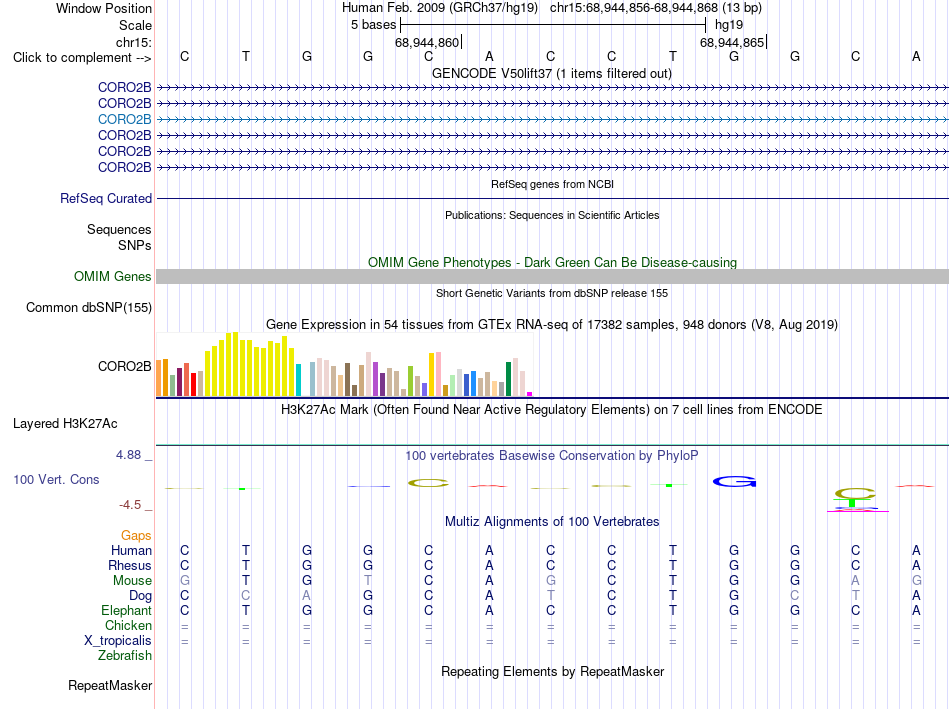
Task: Open the H3K27Ac Mark track title
Action: 551,410
